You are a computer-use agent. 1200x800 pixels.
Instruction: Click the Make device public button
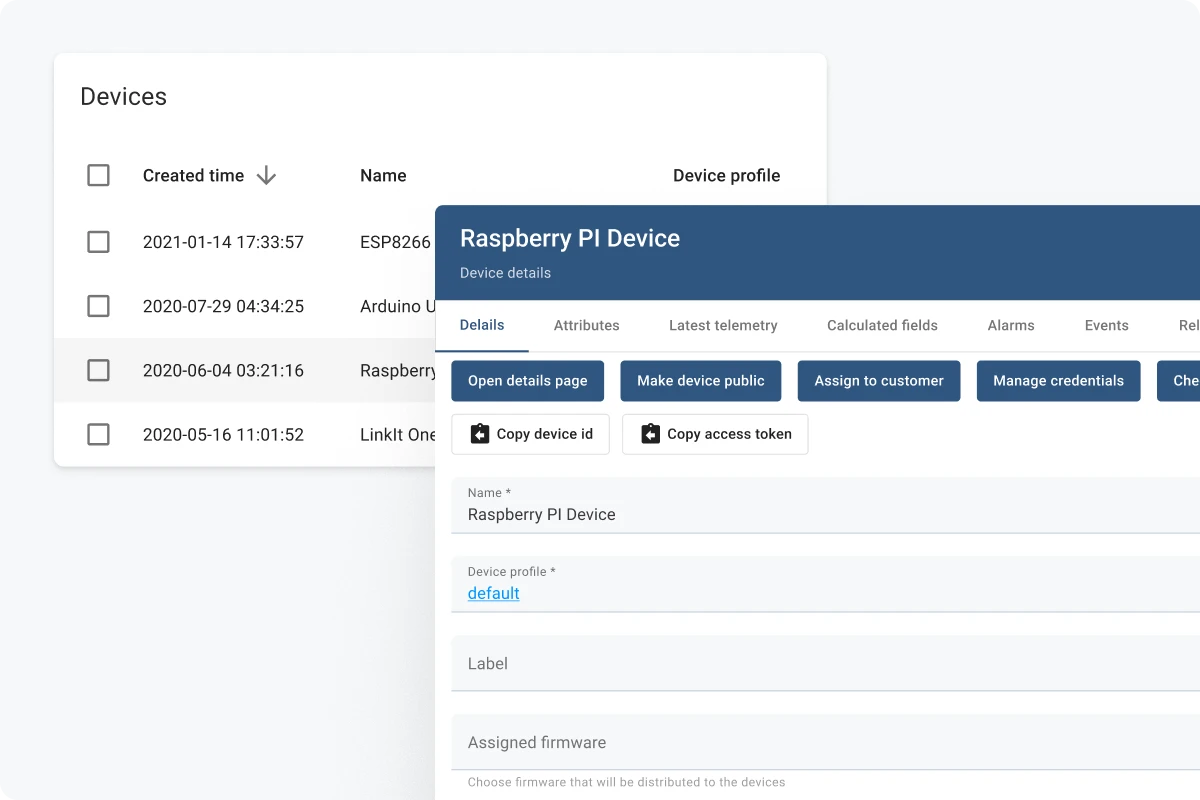(x=700, y=381)
